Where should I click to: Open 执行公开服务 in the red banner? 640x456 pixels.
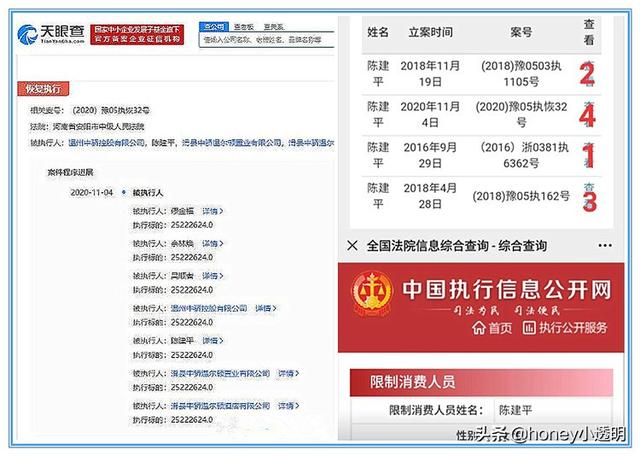click(565, 328)
